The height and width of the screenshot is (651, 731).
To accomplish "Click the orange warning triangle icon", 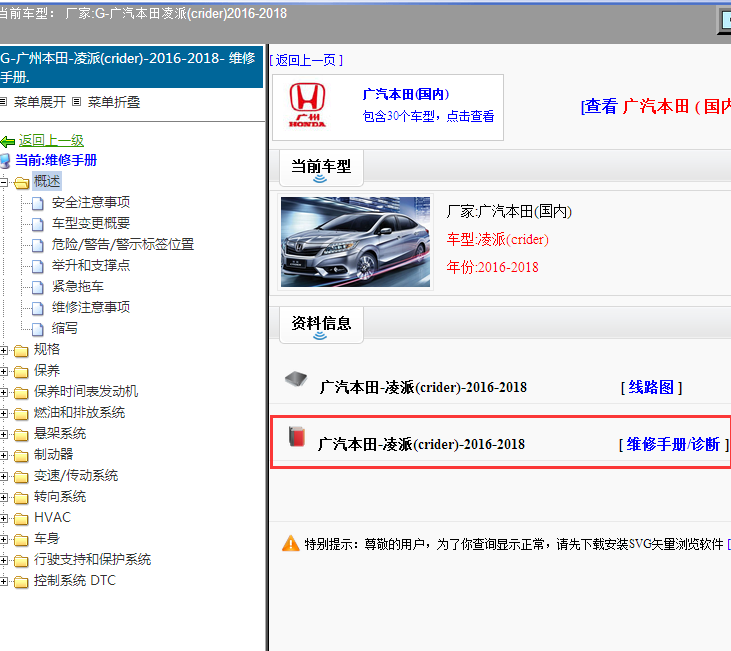I will [291, 543].
